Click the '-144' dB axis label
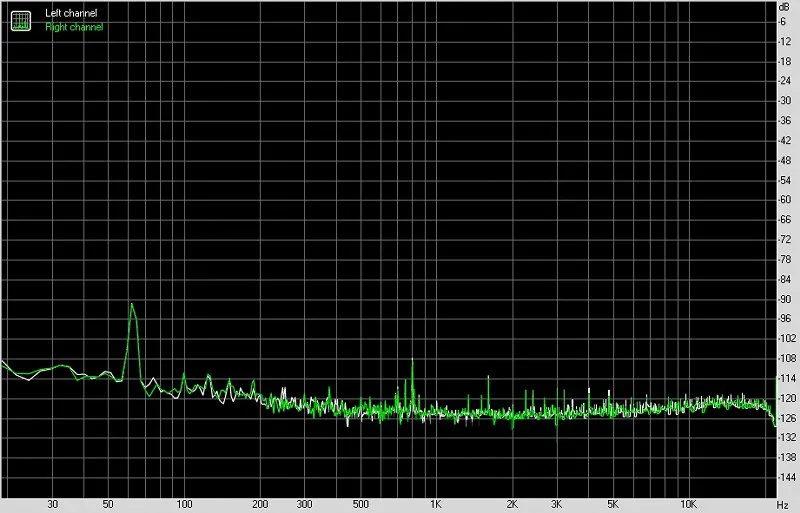 (x=786, y=477)
